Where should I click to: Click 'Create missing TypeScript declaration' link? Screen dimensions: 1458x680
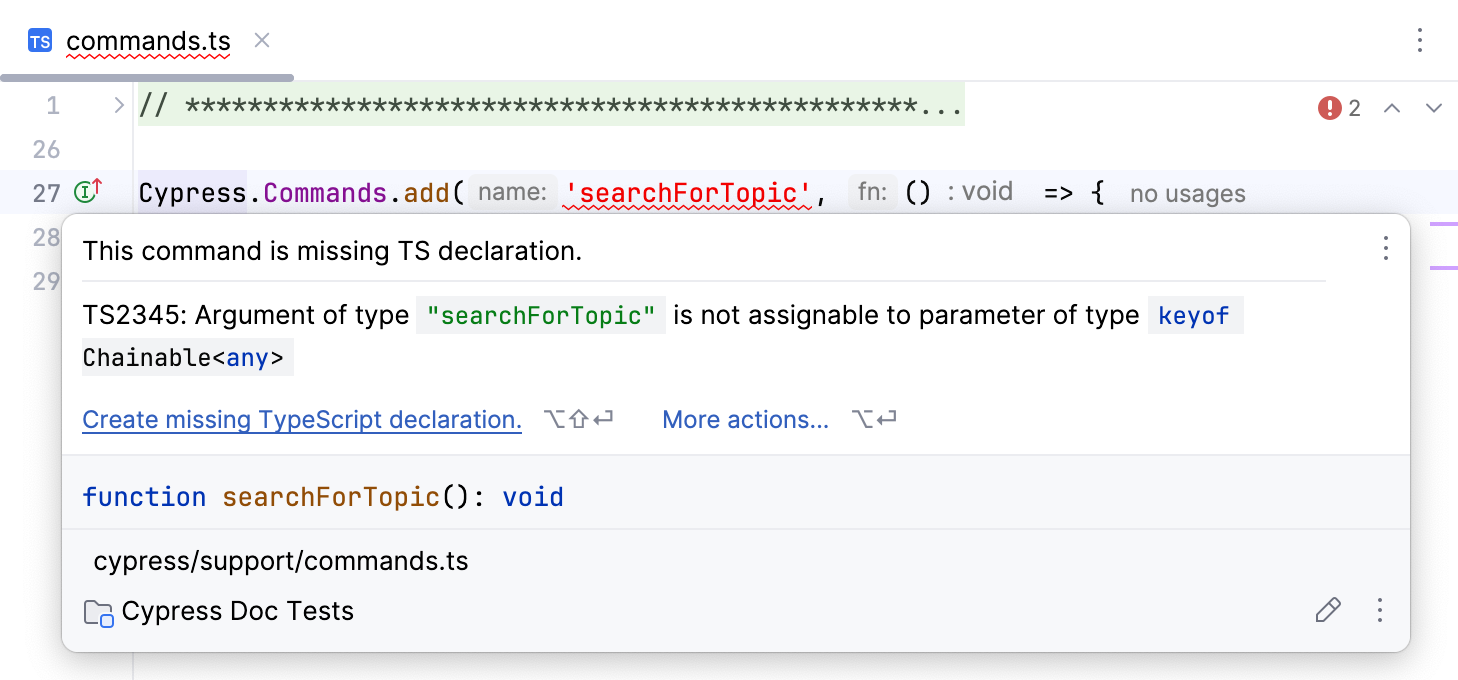(x=302, y=419)
